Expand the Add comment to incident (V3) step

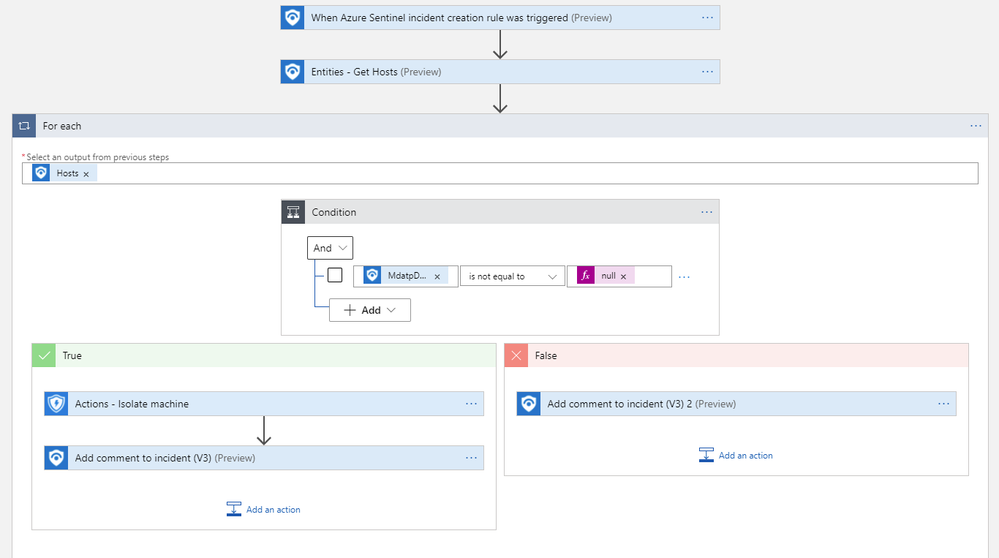[x=264, y=458]
